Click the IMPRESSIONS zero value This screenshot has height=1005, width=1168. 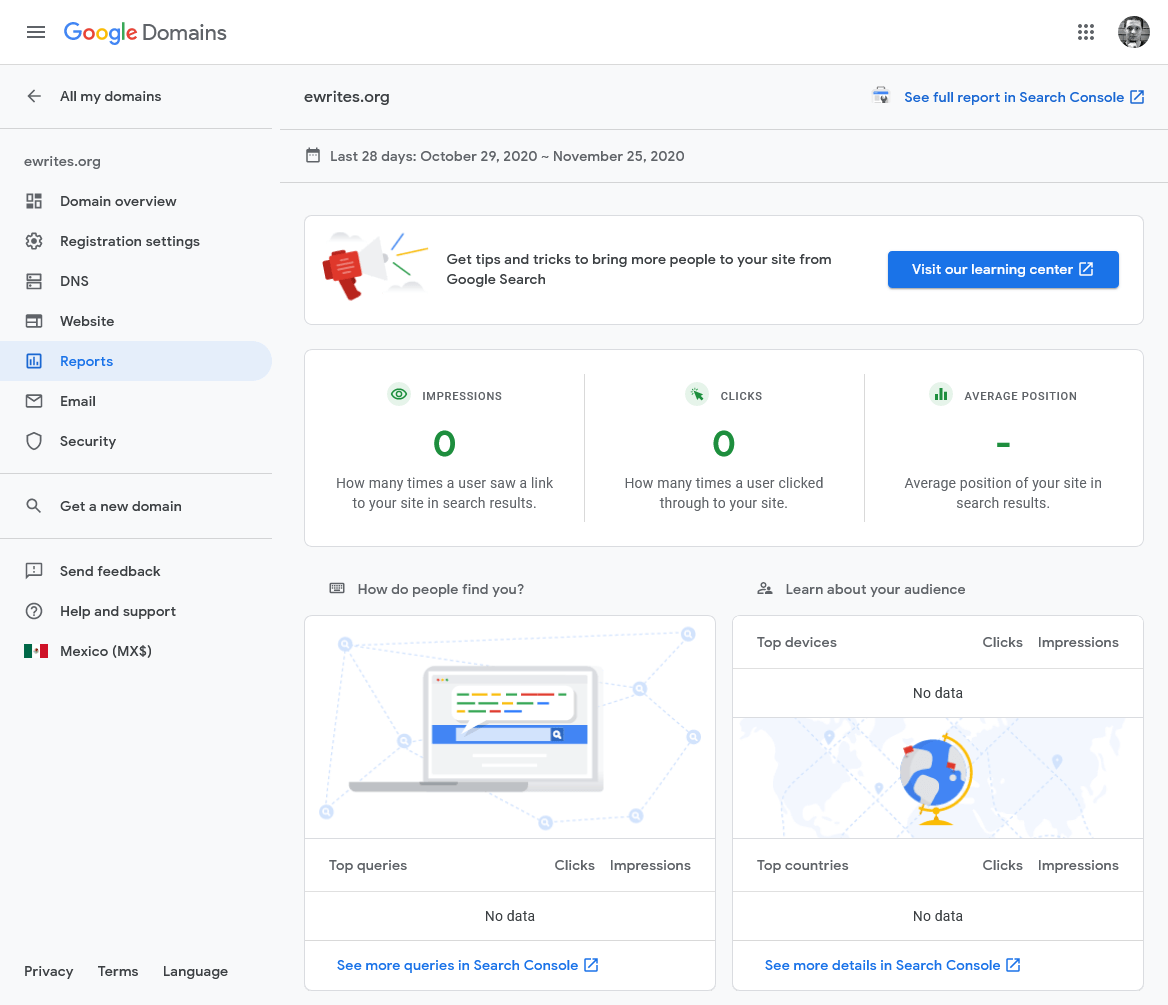point(444,444)
